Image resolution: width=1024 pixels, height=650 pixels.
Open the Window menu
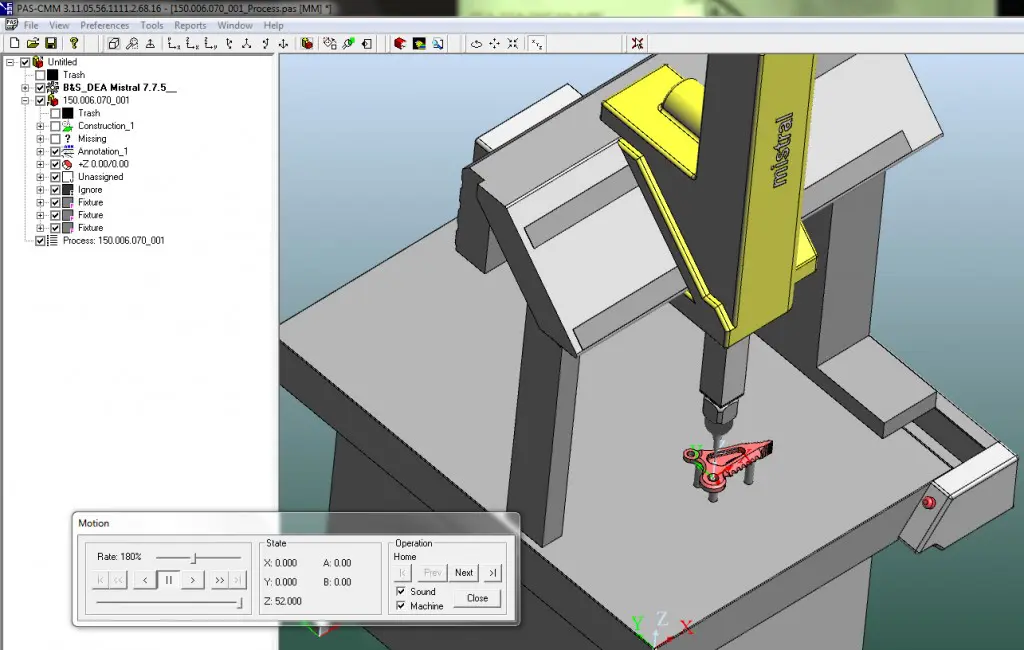[x=234, y=25]
